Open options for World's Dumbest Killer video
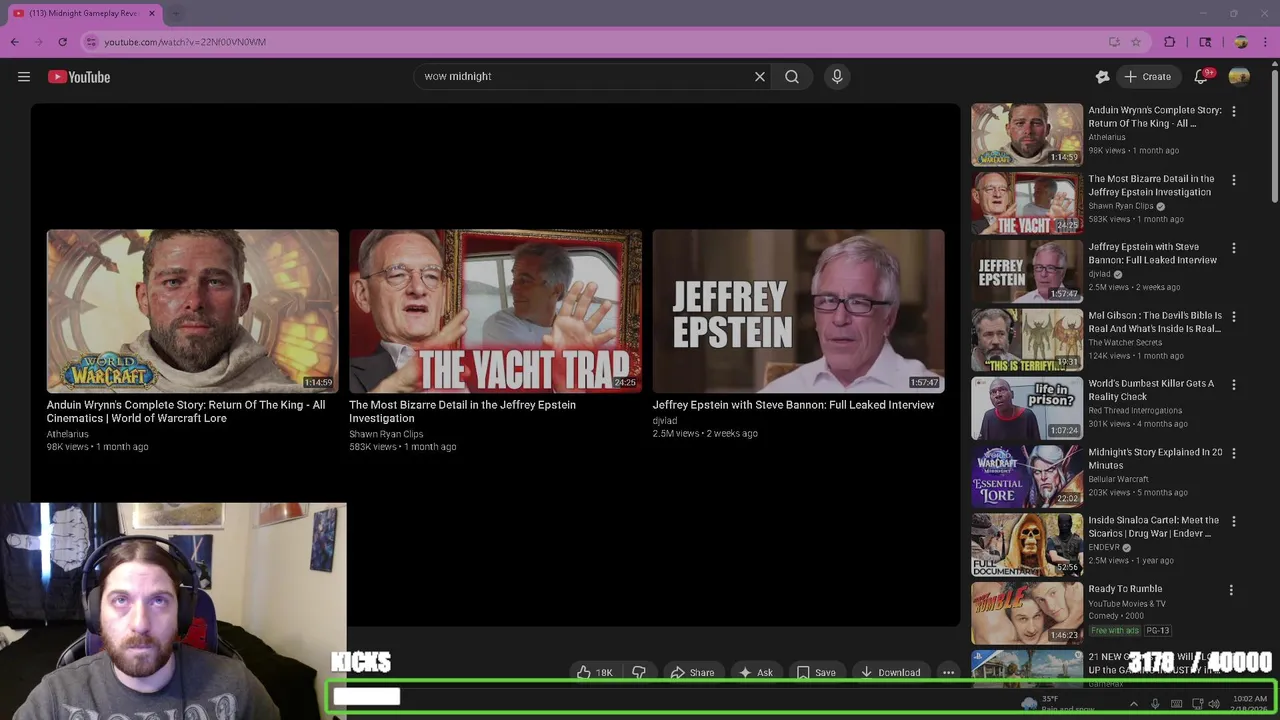1280x720 pixels. click(x=1233, y=384)
